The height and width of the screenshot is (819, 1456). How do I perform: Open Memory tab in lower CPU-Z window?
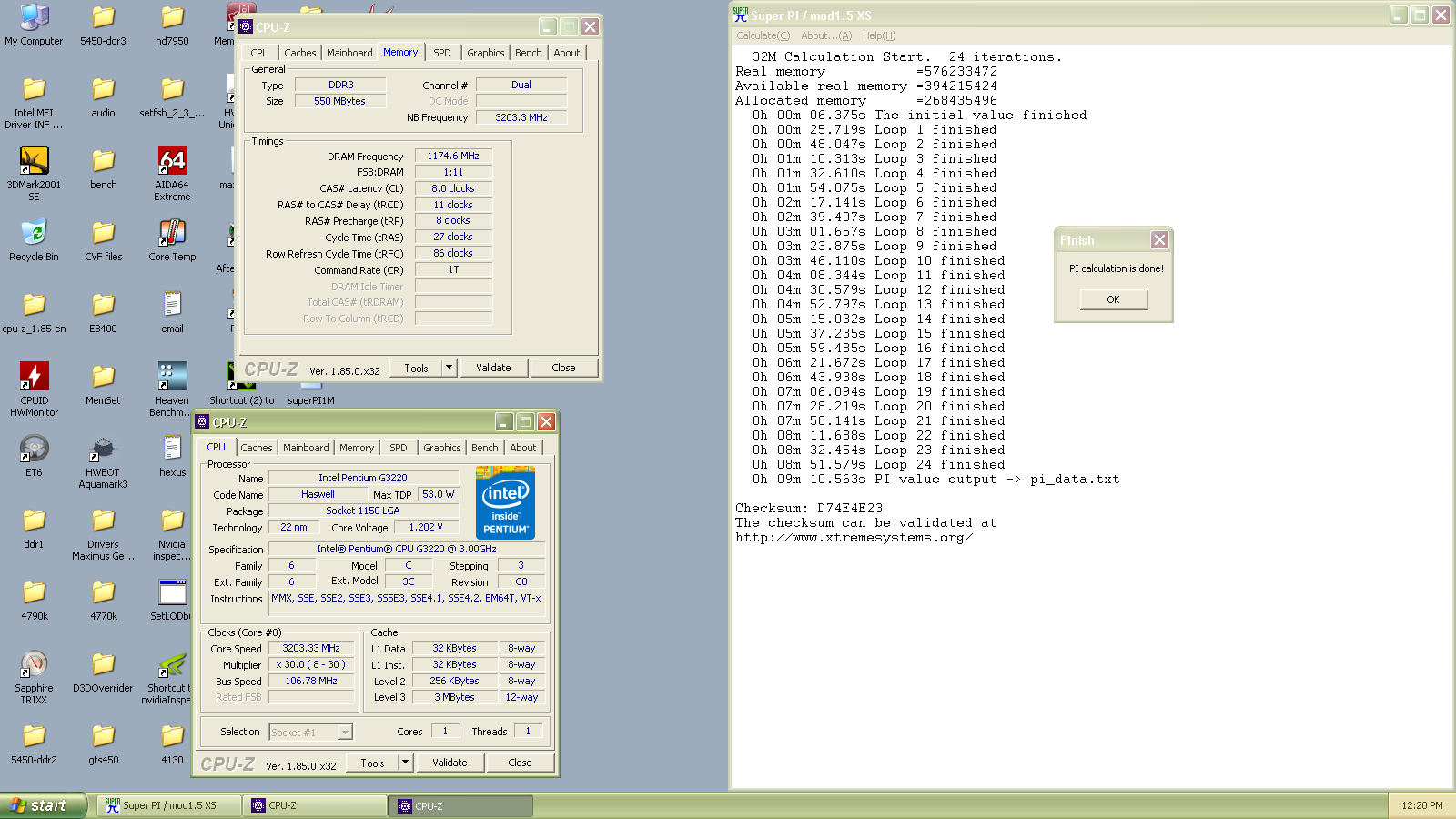pyautogui.click(x=357, y=448)
